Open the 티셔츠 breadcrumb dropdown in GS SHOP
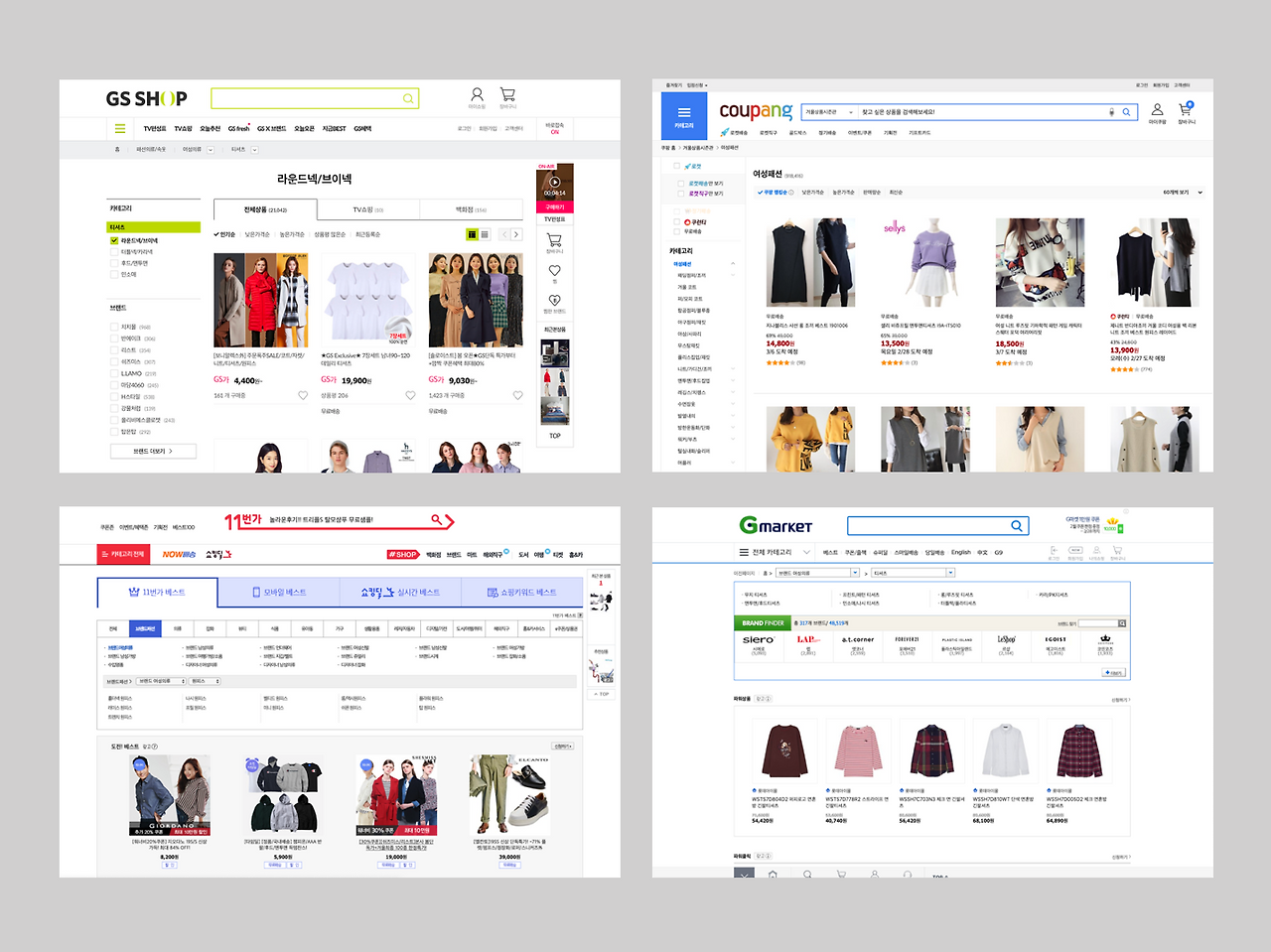 click(x=254, y=150)
